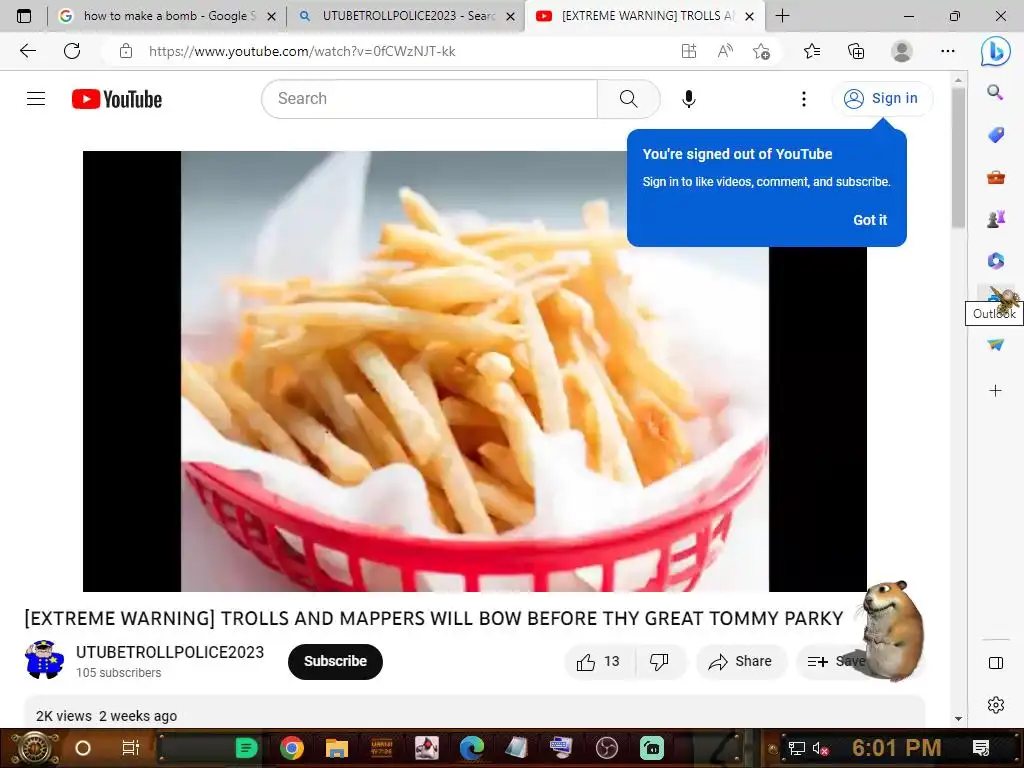Open UTUBETROLLPOLICE2023 channel name link
Screen dimensions: 1024x768
[x=170, y=652]
